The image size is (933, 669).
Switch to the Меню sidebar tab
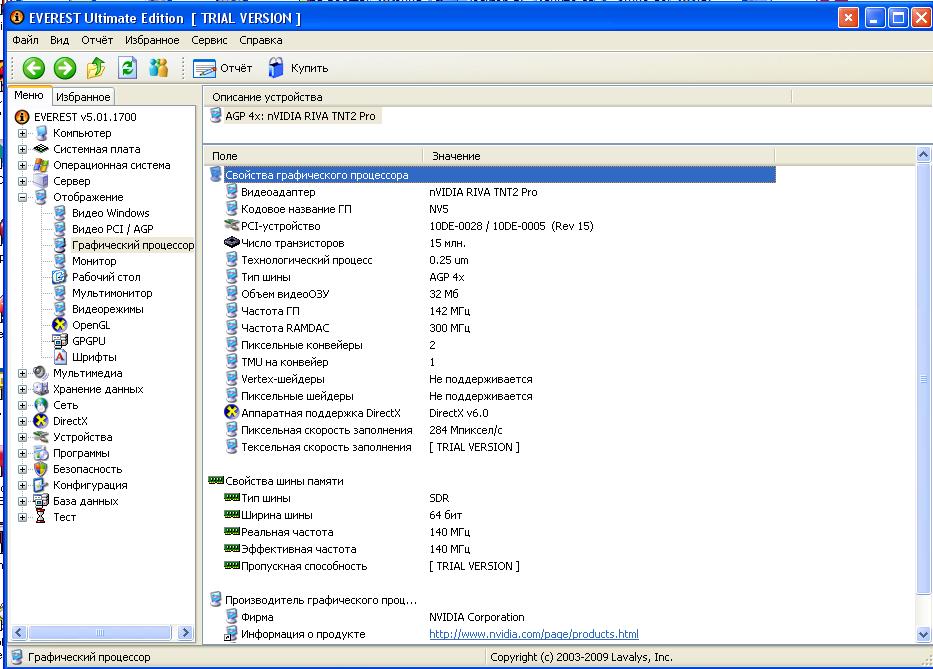pyautogui.click(x=29, y=95)
